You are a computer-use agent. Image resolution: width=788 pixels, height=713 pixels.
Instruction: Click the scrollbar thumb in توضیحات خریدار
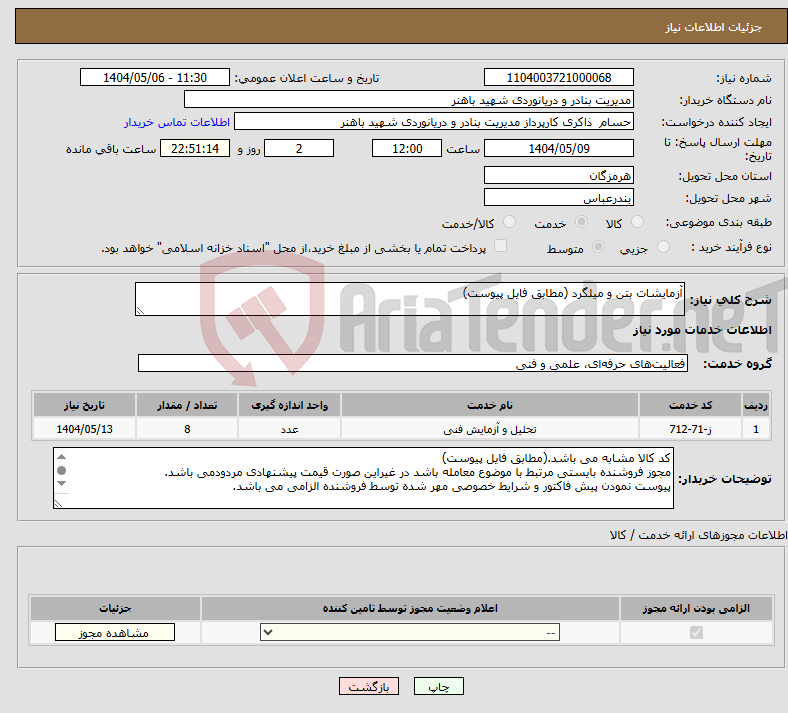pyautogui.click(x=61, y=470)
